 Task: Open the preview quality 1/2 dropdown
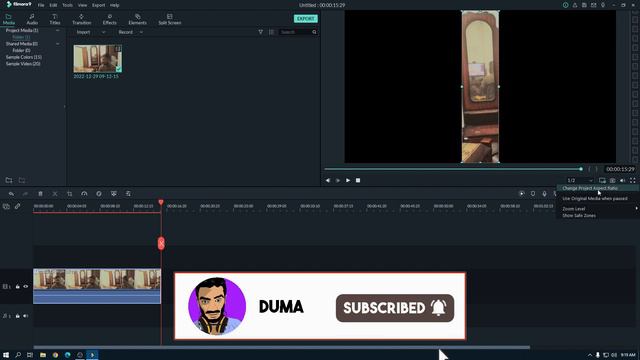point(580,180)
